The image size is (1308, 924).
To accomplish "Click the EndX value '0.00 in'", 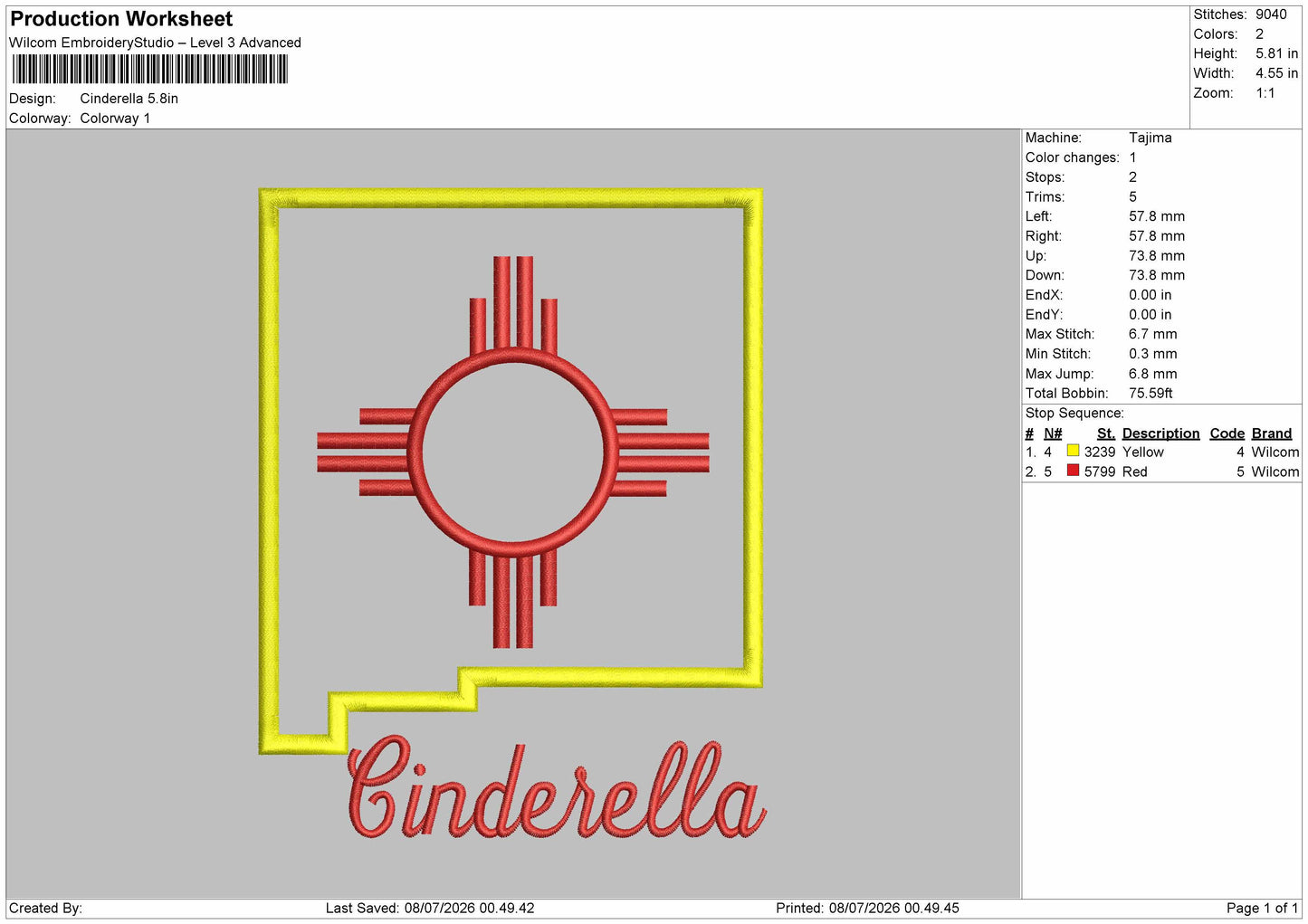I will (x=1150, y=295).
